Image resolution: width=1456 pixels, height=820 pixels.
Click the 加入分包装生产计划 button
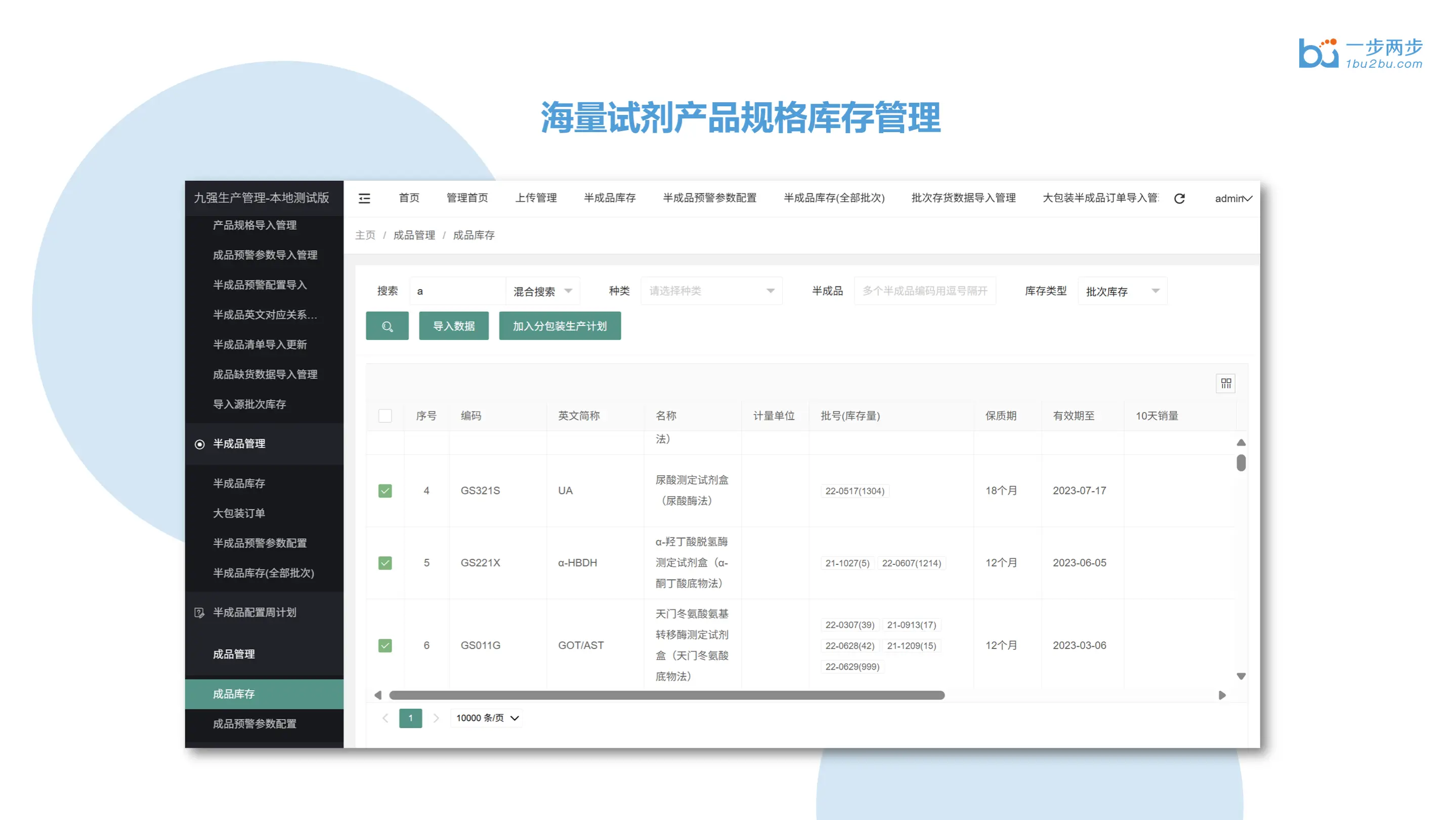pos(560,326)
